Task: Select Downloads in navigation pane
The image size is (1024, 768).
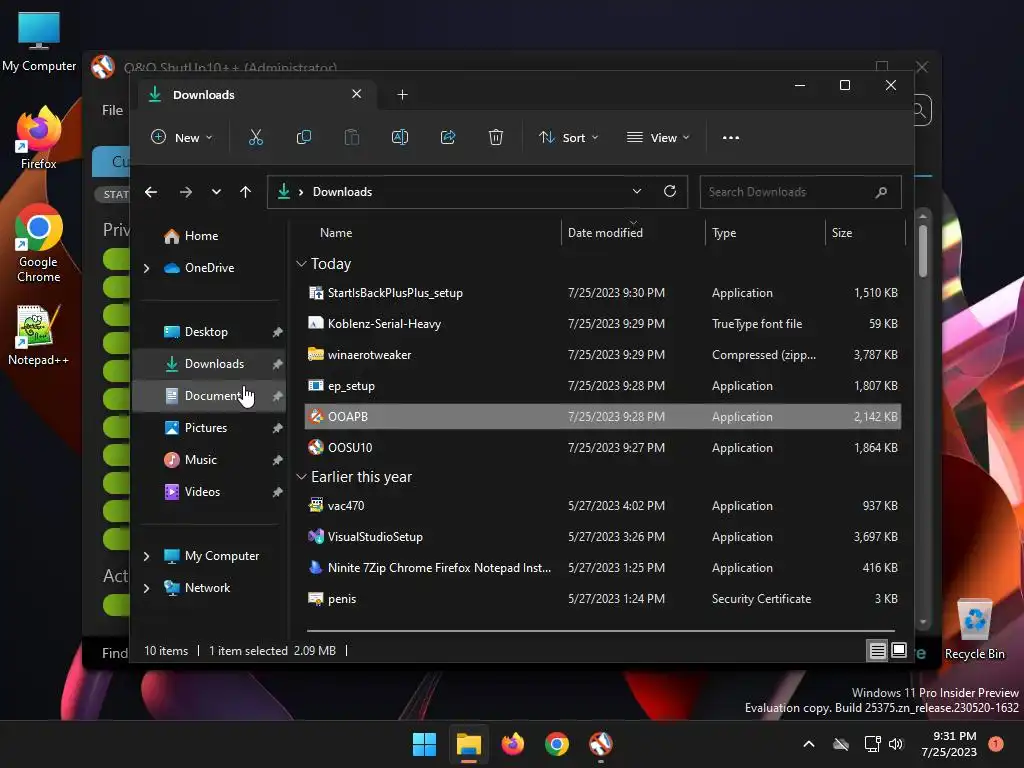Action: [209, 364]
